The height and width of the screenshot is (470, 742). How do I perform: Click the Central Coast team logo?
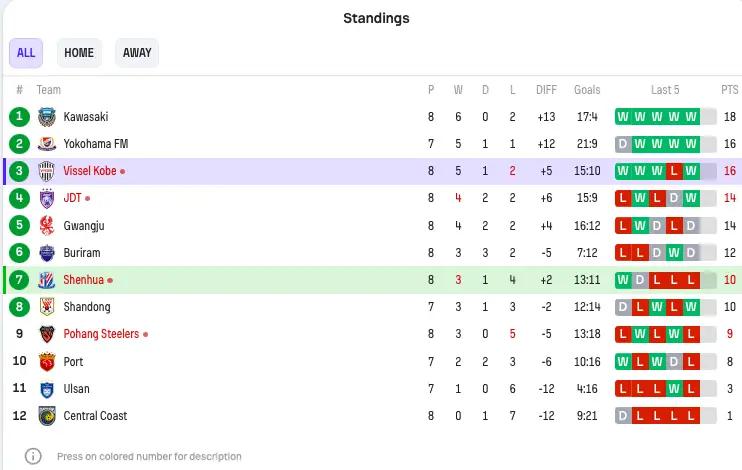click(47, 416)
